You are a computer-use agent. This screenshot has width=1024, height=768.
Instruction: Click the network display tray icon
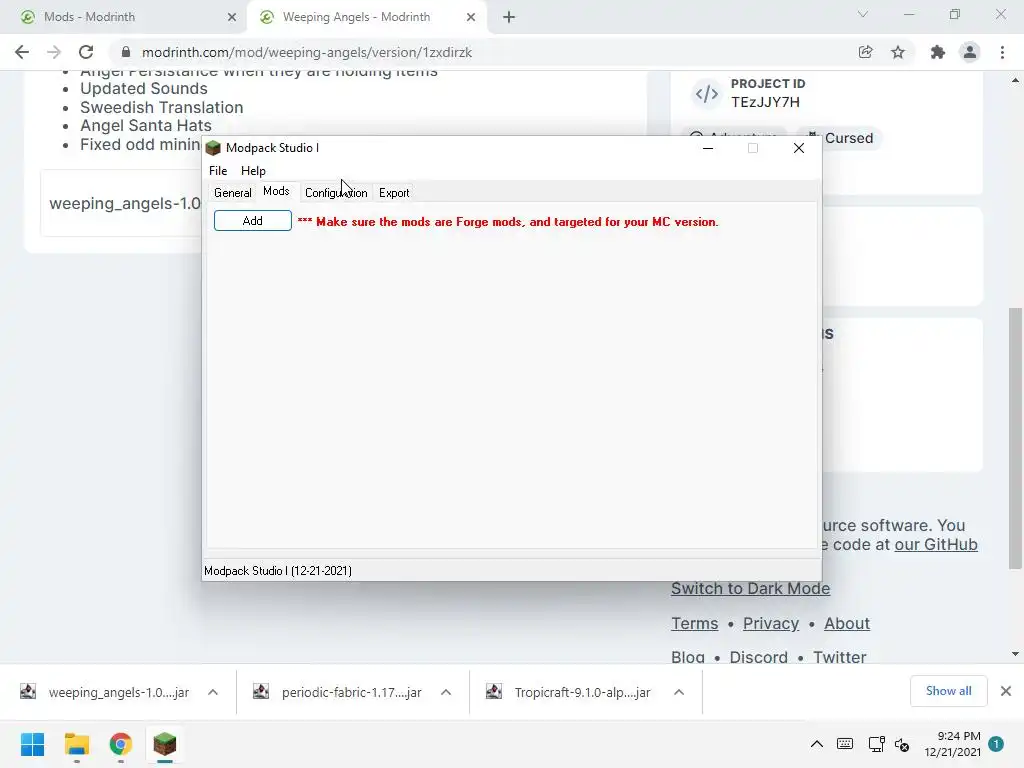pos(876,744)
